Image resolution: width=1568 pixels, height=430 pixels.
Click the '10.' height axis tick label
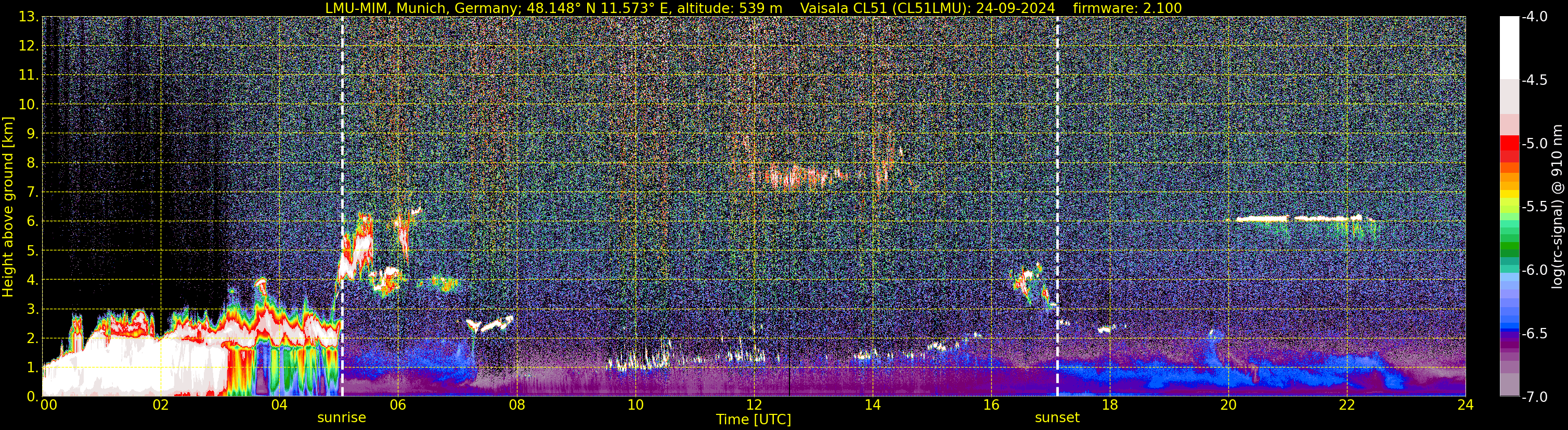[x=29, y=105]
